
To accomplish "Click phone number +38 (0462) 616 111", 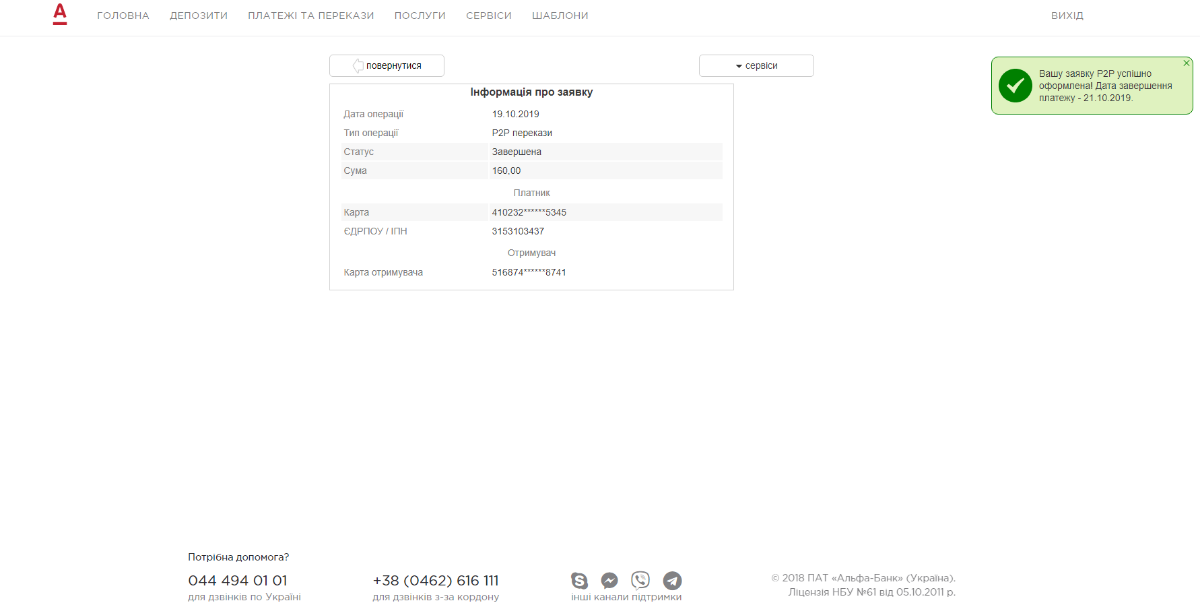I will pos(436,580).
